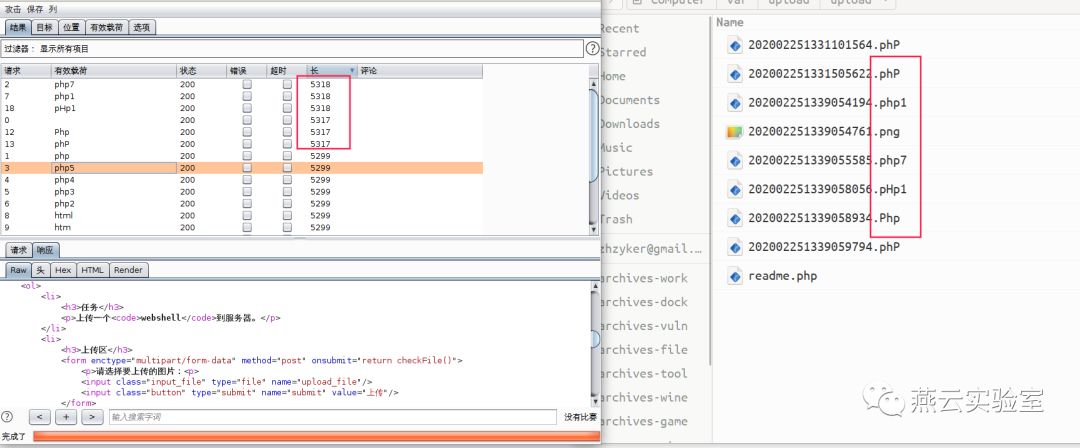Open the archives-work bookmark in sidebar
This screenshot has width=1080, height=448.
[x=644, y=278]
